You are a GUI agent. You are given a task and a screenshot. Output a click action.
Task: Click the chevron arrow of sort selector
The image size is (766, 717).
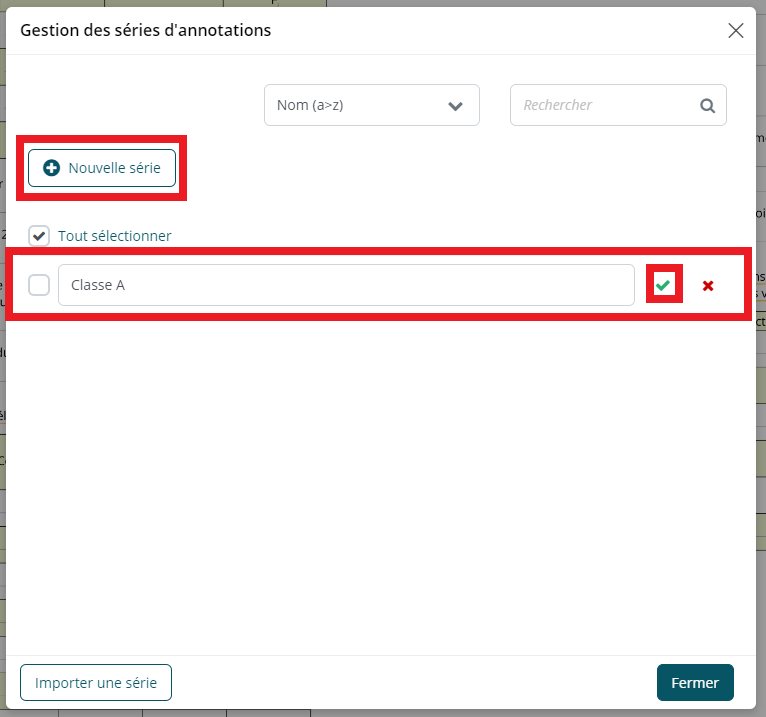456,105
